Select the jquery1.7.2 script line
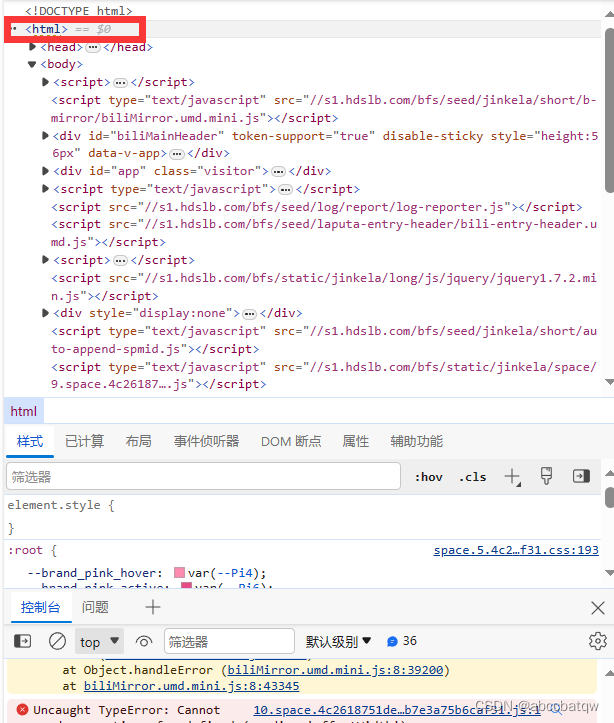Image resolution: width=614 pixels, height=723 pixels. click(323, 287)
